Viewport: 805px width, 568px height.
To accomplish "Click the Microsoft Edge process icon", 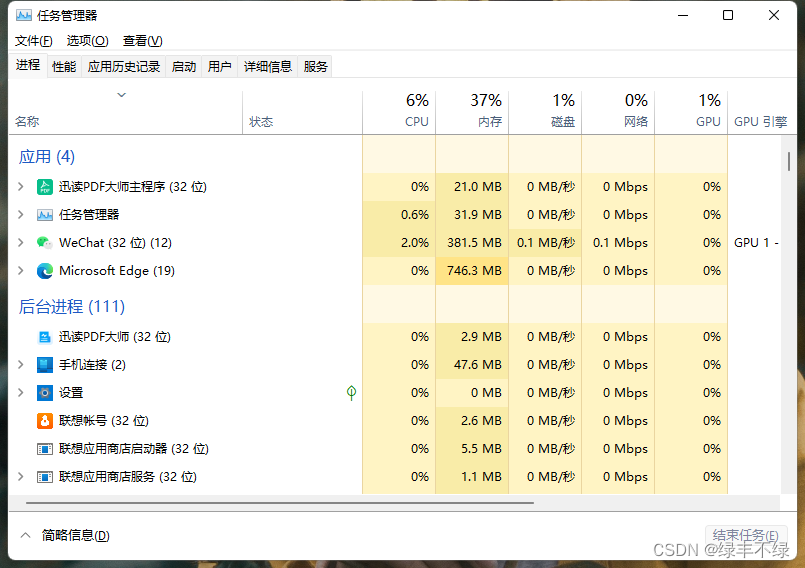I will (45, 271).
